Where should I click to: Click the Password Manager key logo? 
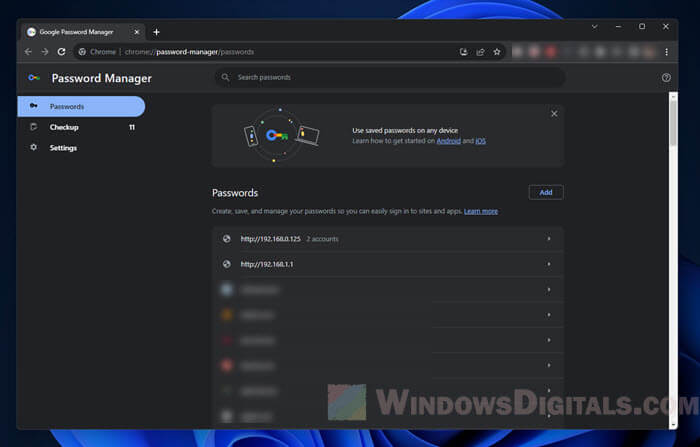click(34, 78)
